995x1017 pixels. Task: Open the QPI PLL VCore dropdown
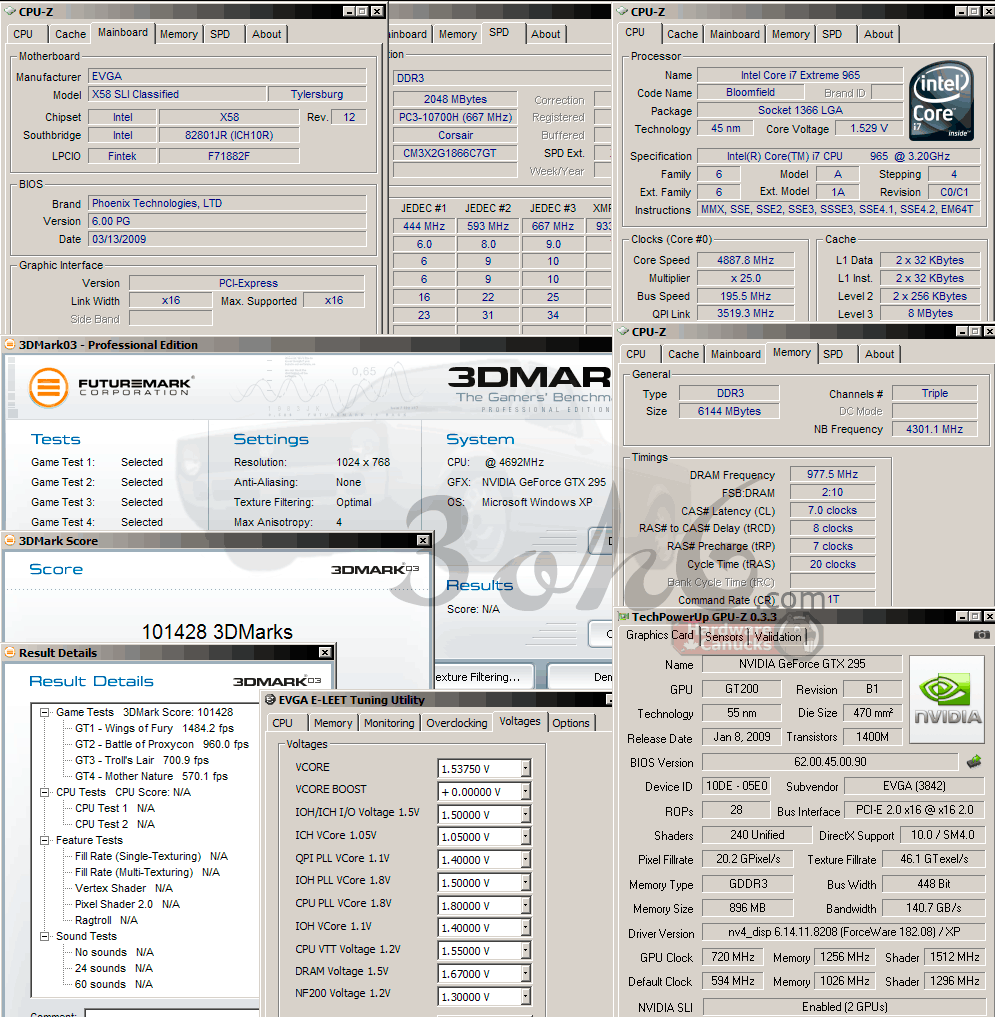[525, 860]
